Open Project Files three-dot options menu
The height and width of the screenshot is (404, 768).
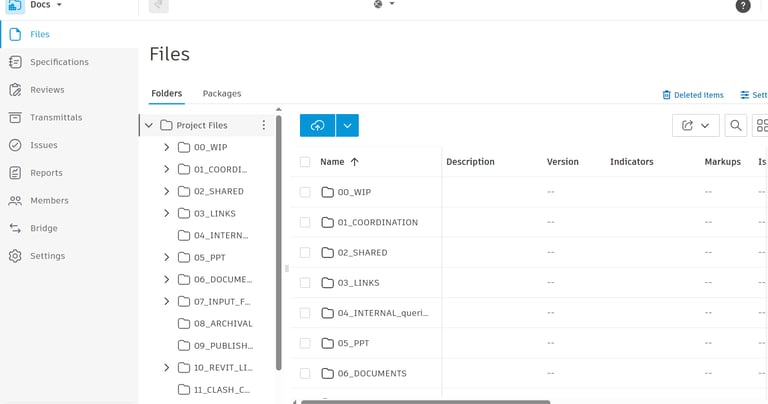tap(264, 125)
